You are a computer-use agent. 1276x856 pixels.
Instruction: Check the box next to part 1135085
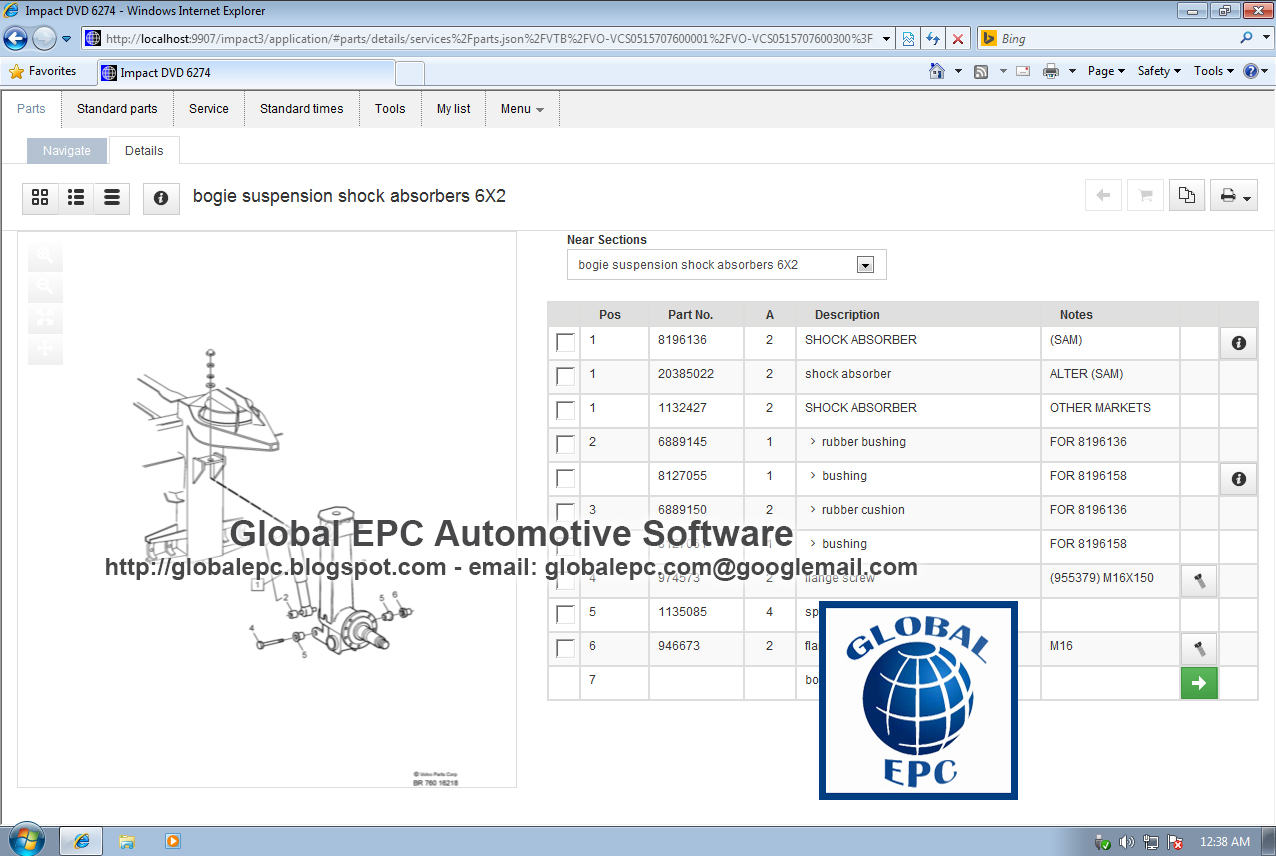565,614
